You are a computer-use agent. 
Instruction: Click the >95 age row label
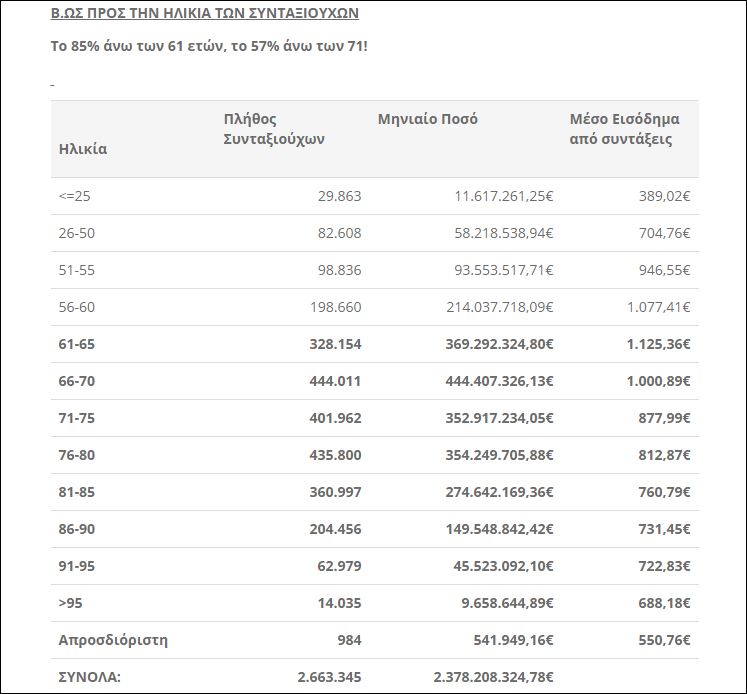[x=73, y=603]
